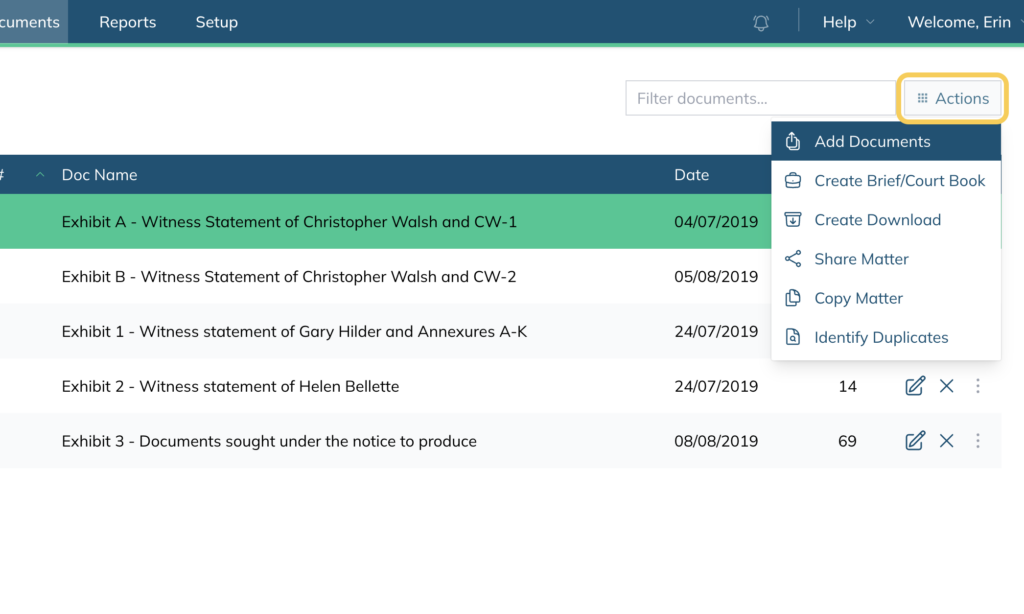
Task: Click the Share Matter icon
Action: (793, 259)
